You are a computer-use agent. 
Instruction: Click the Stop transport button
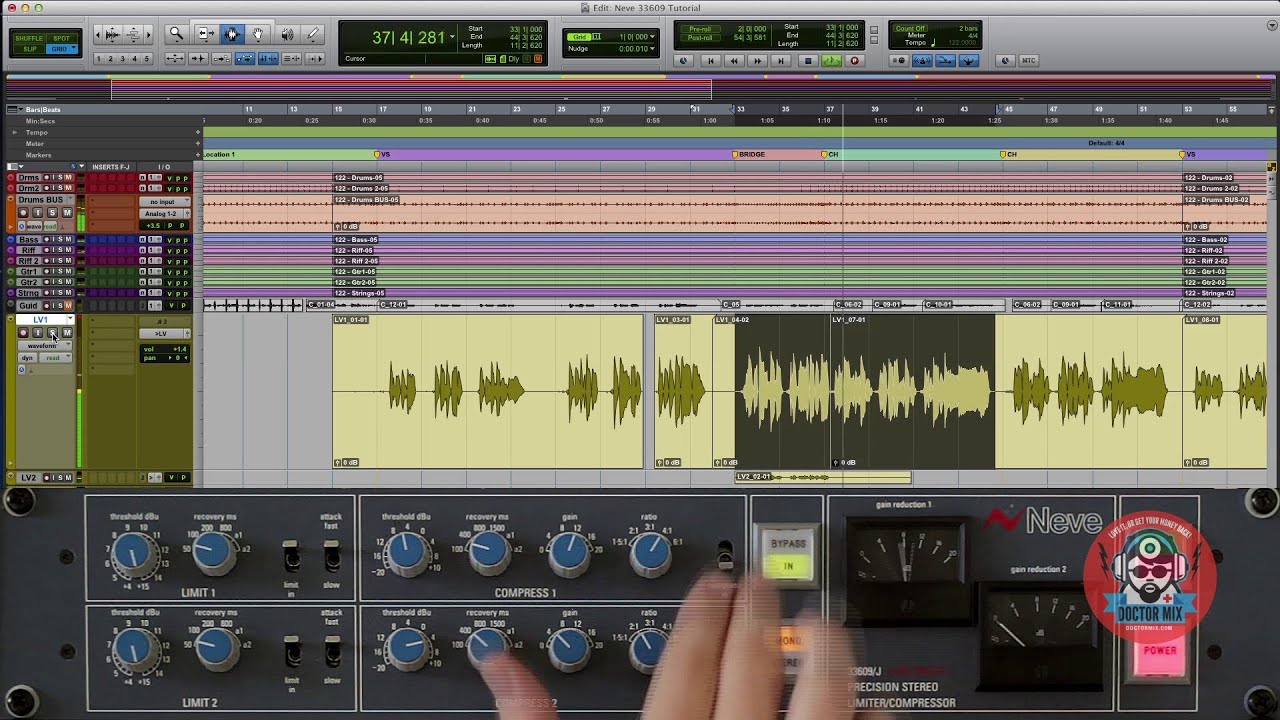pyautogui.click(x=808, y=61)
